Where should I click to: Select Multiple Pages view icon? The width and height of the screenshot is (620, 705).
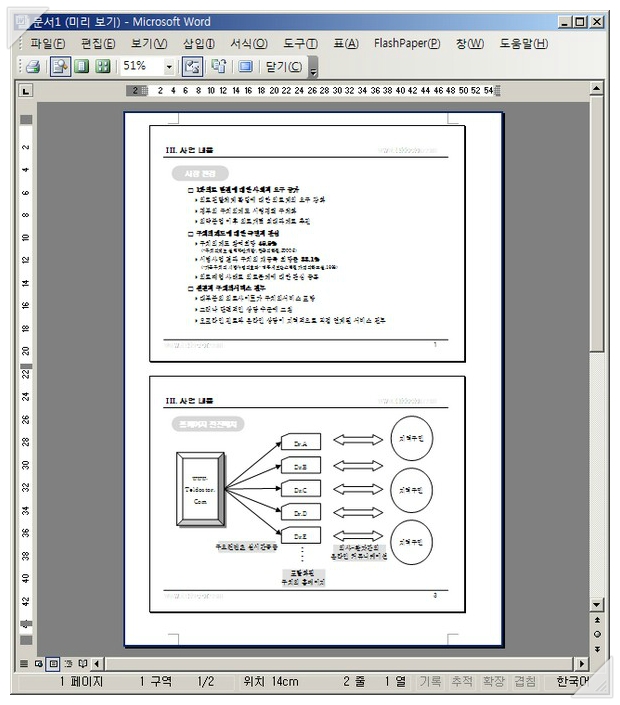103,67
